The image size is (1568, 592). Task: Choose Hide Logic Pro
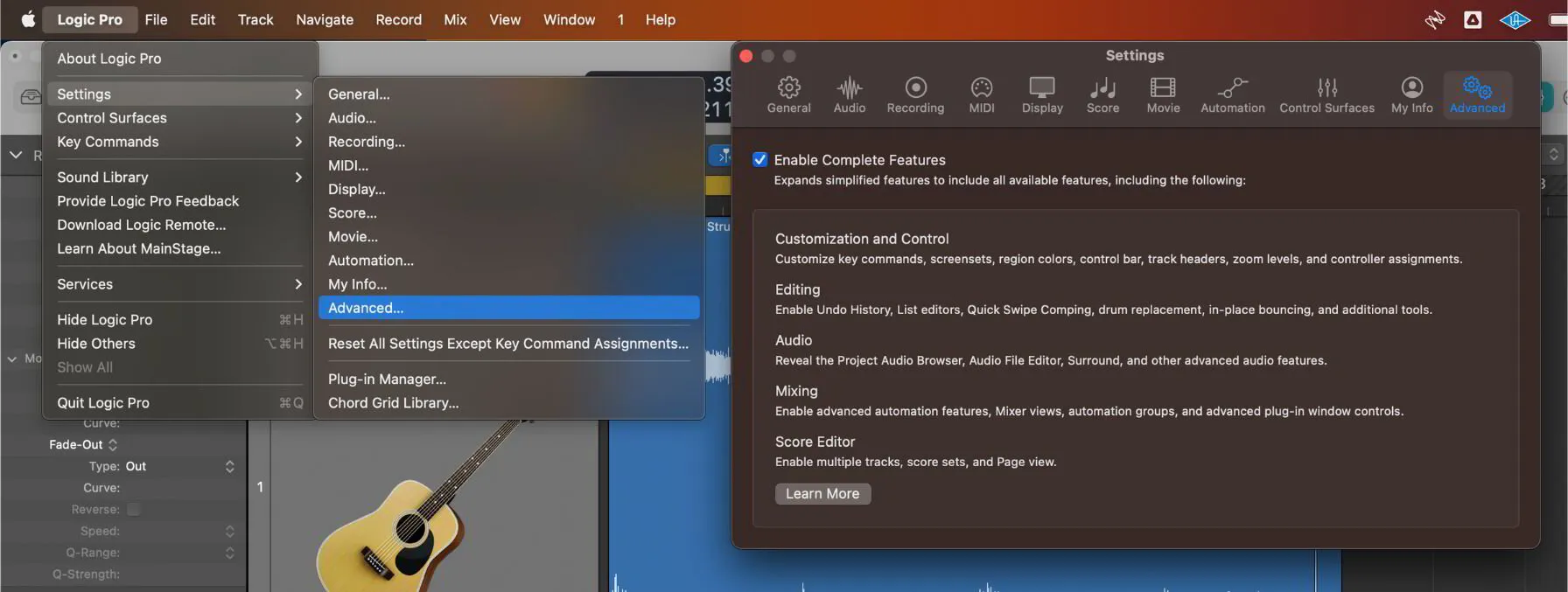click(178, 319)
